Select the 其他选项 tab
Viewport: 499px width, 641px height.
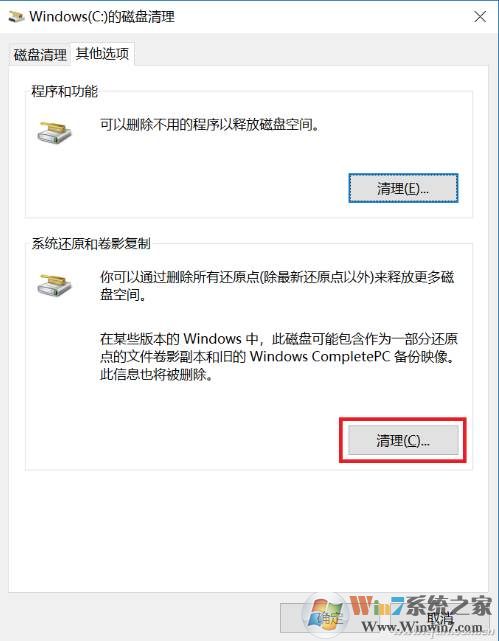click(x=103, y=54)
